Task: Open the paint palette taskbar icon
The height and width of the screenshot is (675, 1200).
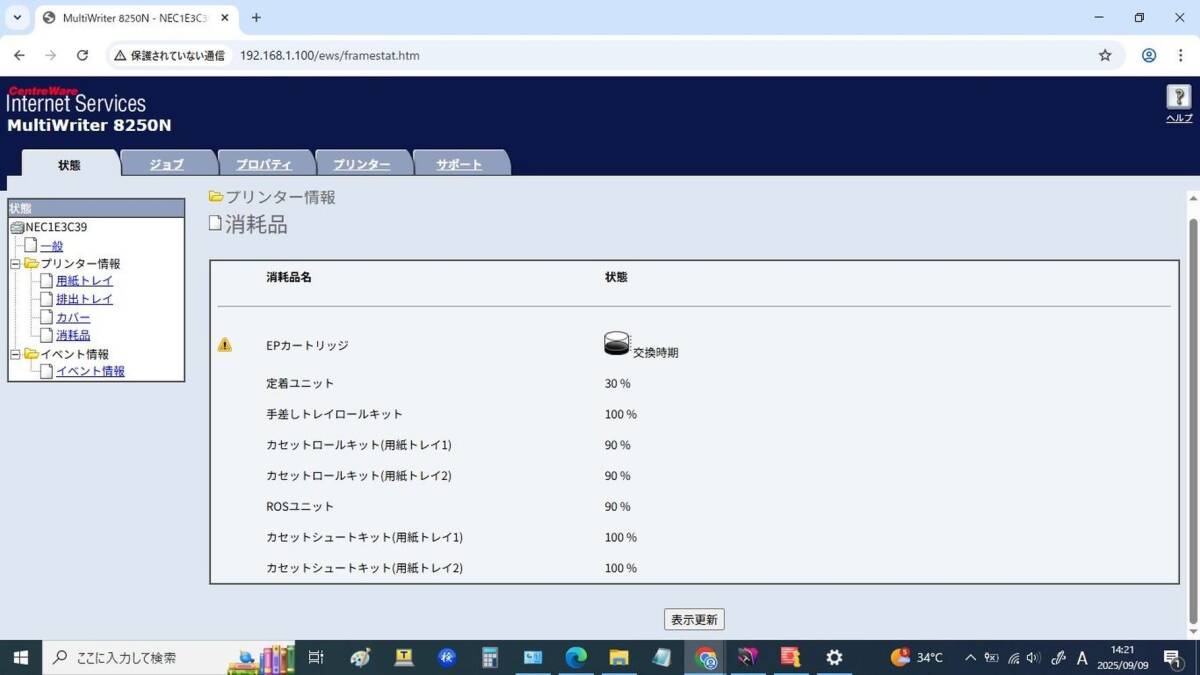Action: tap(361, 657)
